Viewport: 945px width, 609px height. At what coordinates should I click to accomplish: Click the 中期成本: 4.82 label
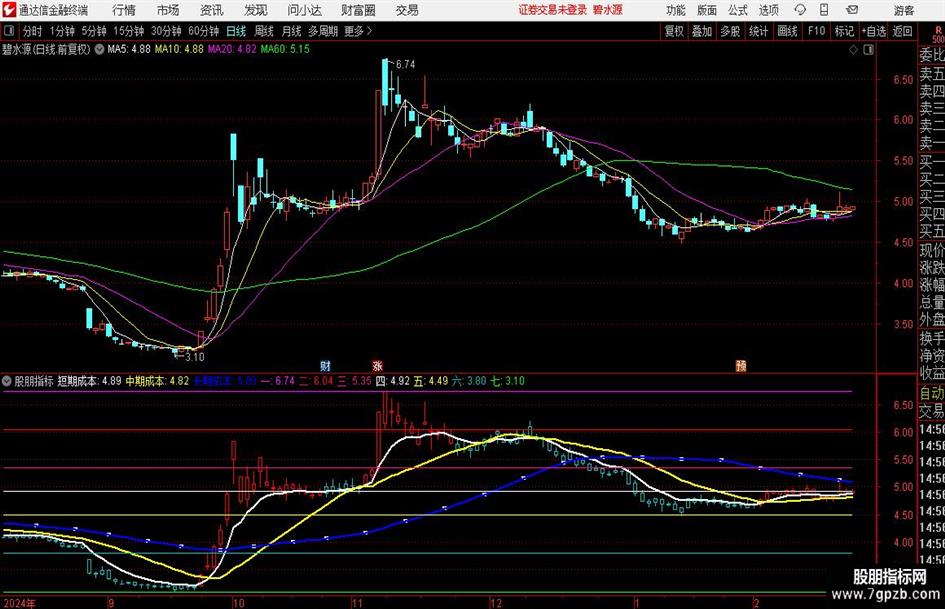click(x=157, y=381)
